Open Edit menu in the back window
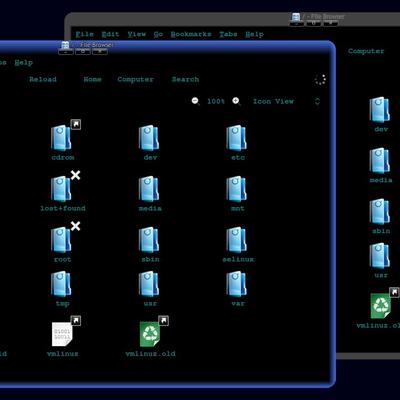Viewport: 400px width, 400px height. (110, 34)
